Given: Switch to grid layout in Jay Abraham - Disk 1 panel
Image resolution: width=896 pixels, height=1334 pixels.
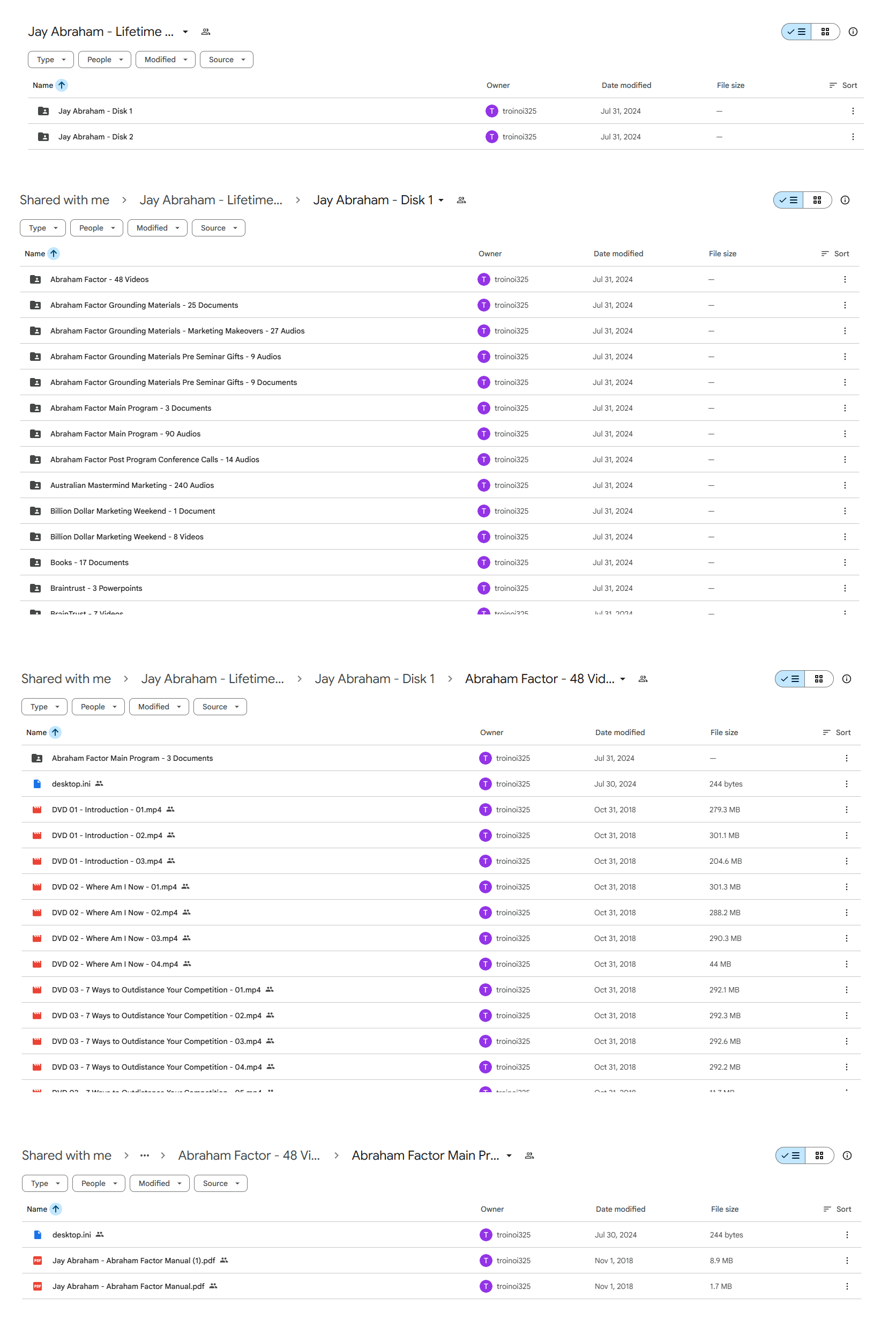Looking at the screenshot, I should [x=817, y=200].
